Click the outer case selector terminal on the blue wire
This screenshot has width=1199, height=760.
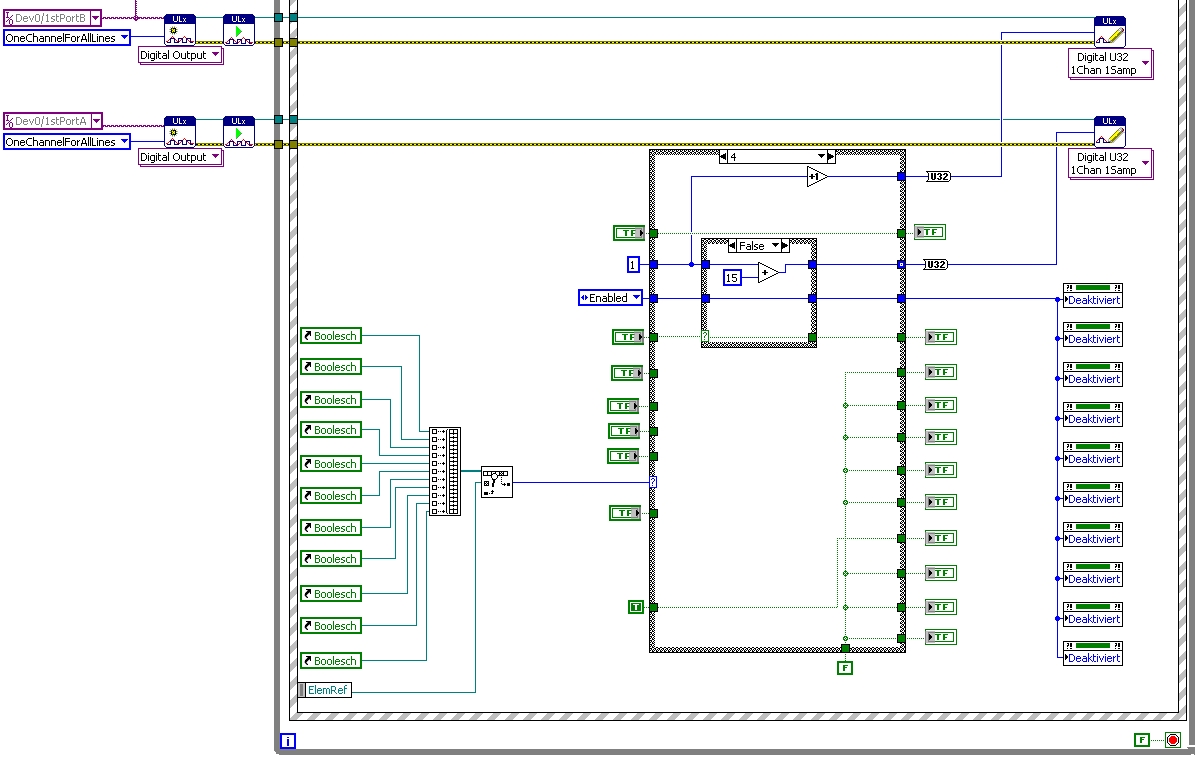pos(653,482)
